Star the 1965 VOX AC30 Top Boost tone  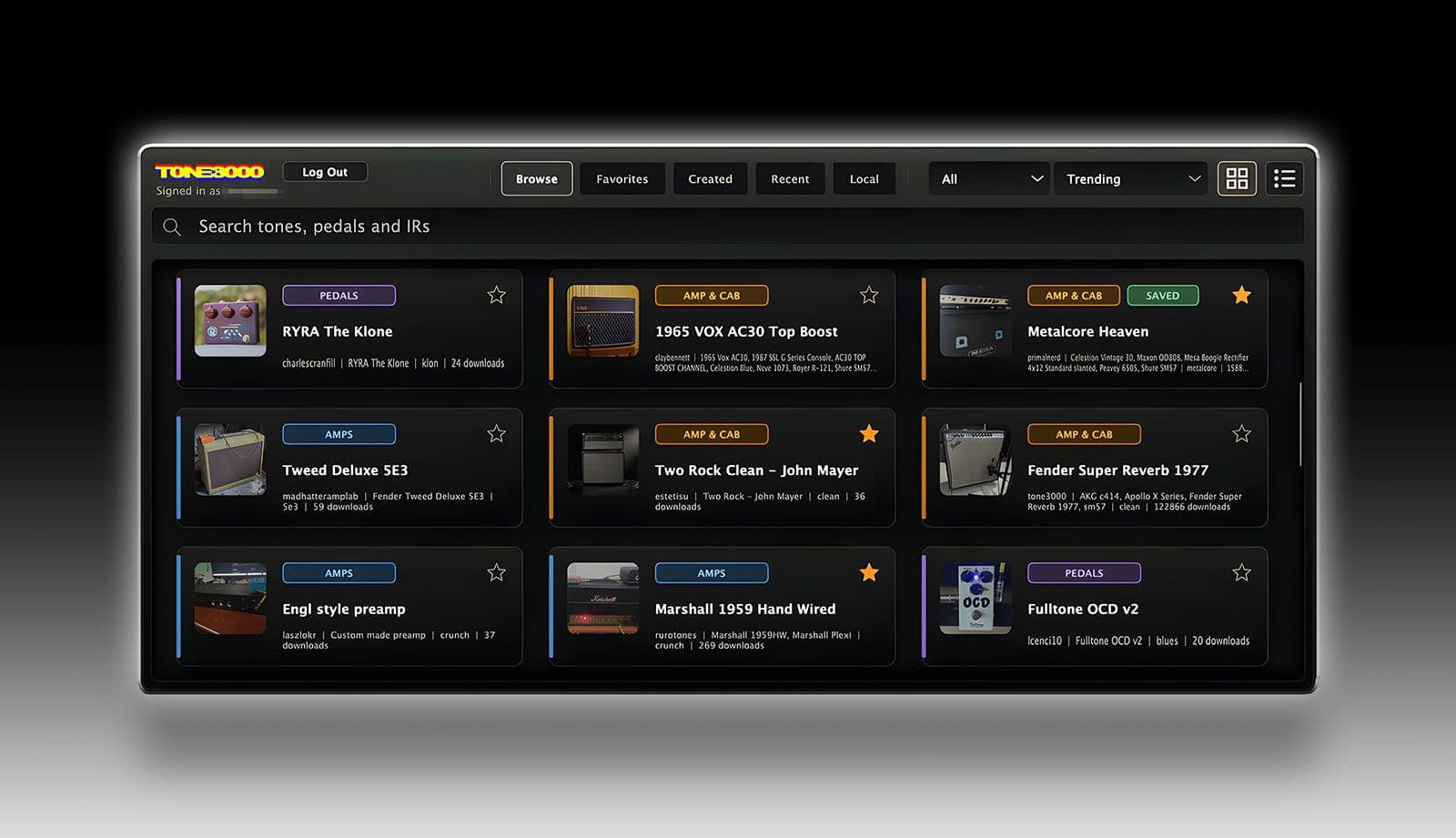(869, 295)
